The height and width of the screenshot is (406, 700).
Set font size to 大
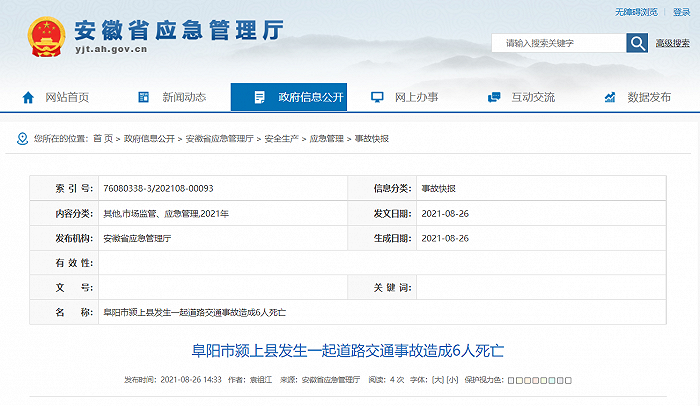438,380
